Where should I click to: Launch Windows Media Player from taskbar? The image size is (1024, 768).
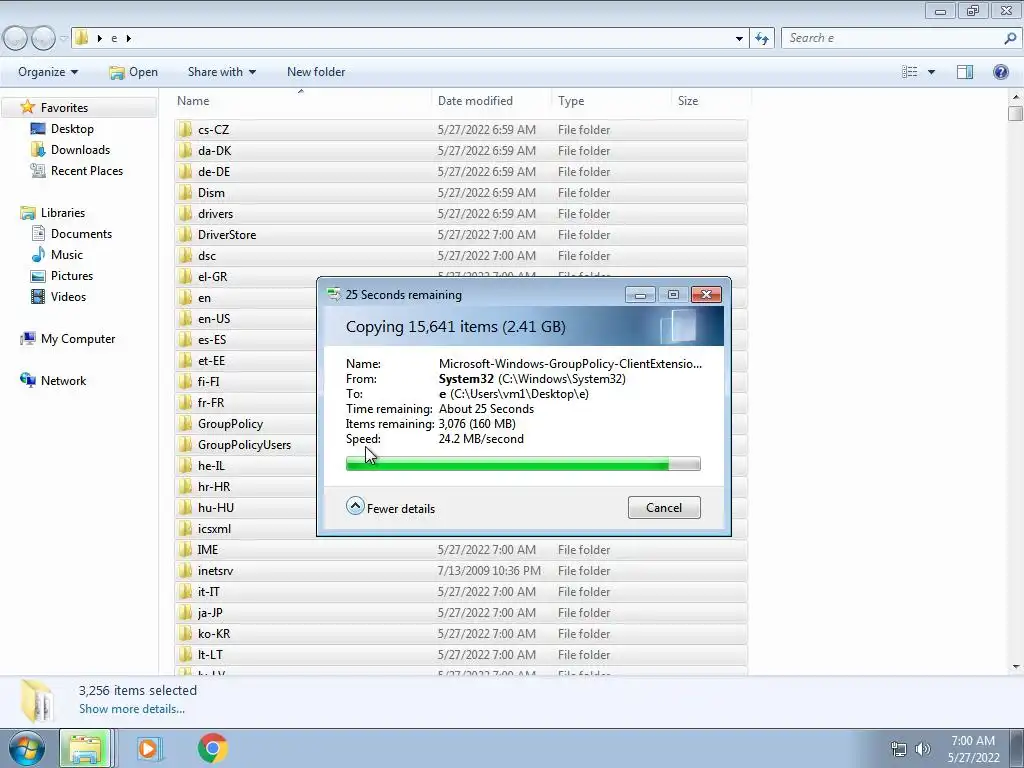pos(148,748)
